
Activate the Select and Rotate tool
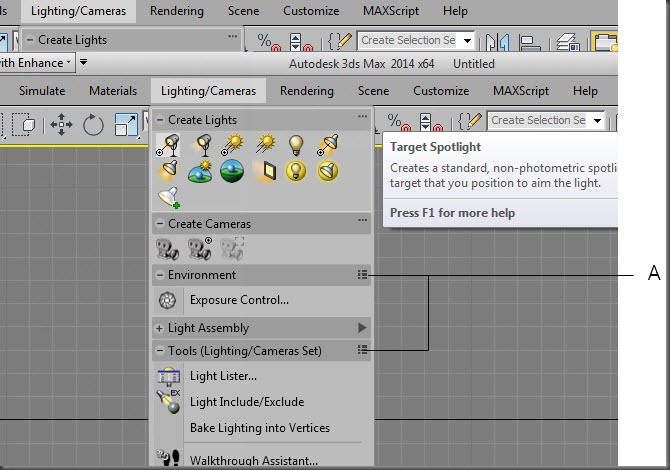tap(93, 125)
